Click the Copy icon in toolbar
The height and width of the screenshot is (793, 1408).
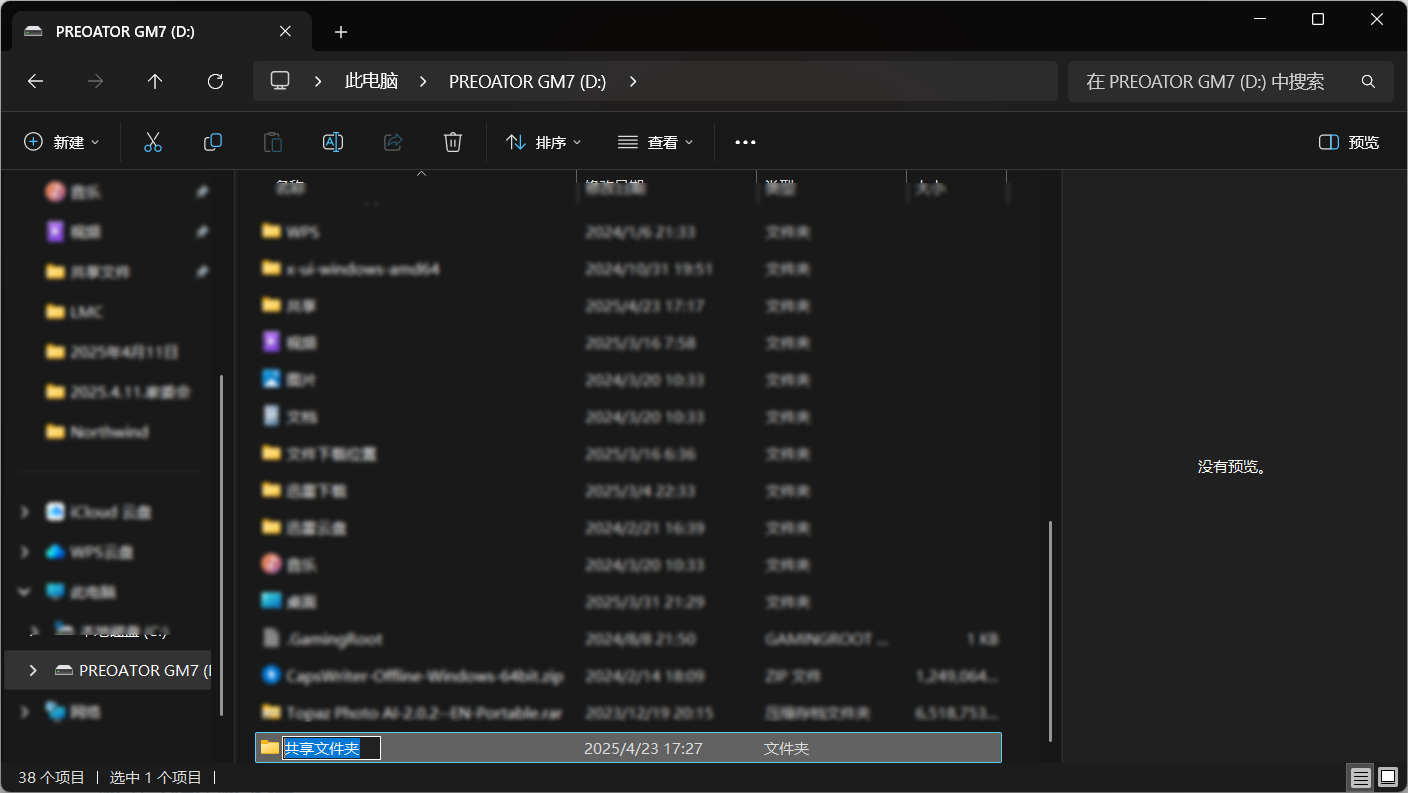coord(213,142)
